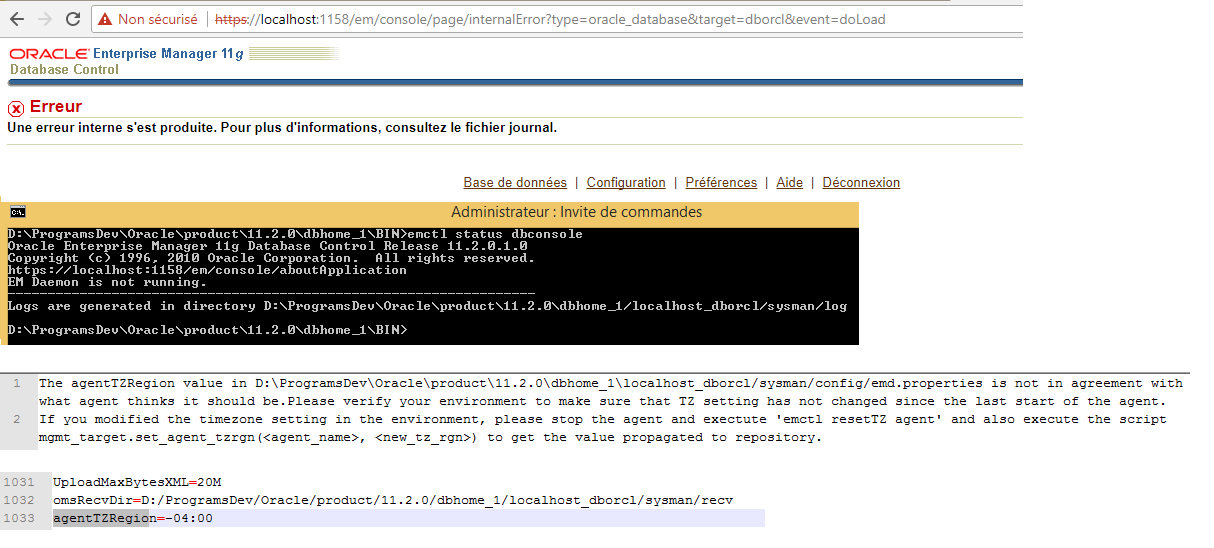Click the agentTZRegion=-04:00 line
1214x548 pixels.
pos(133,518)
